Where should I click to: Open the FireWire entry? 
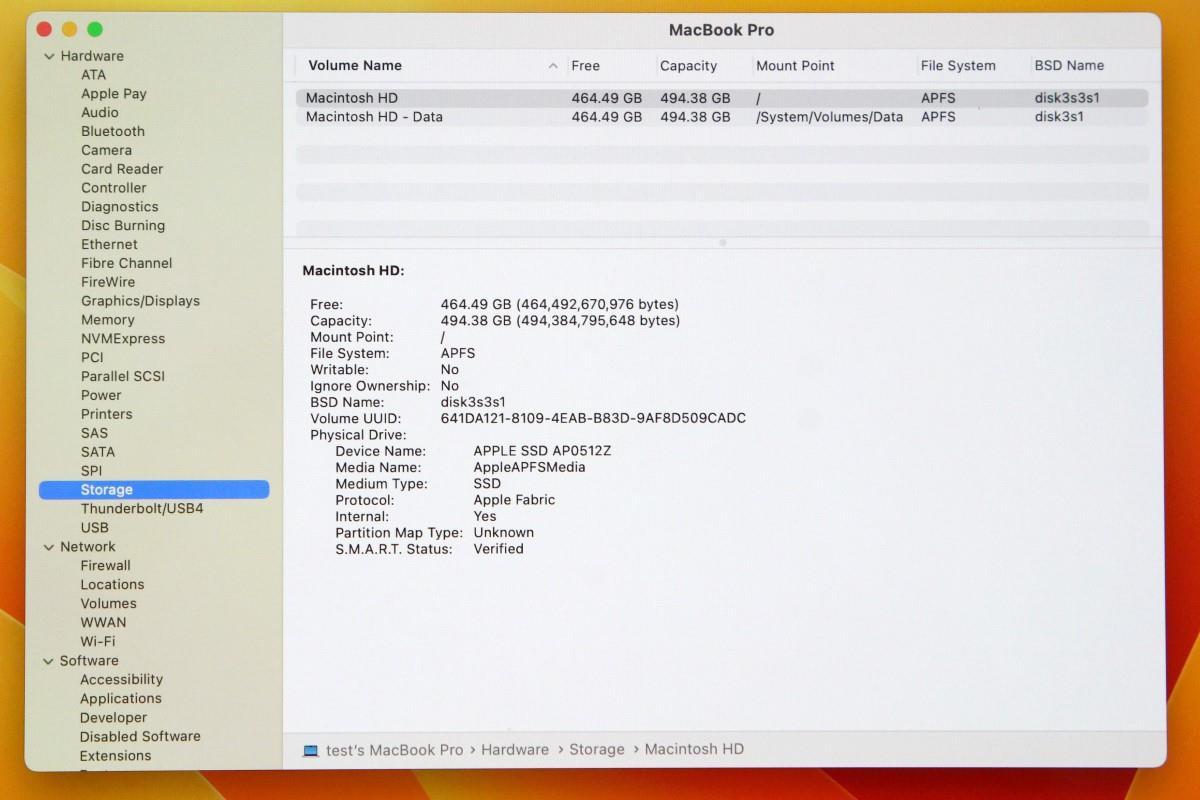(x=108, y=283)
